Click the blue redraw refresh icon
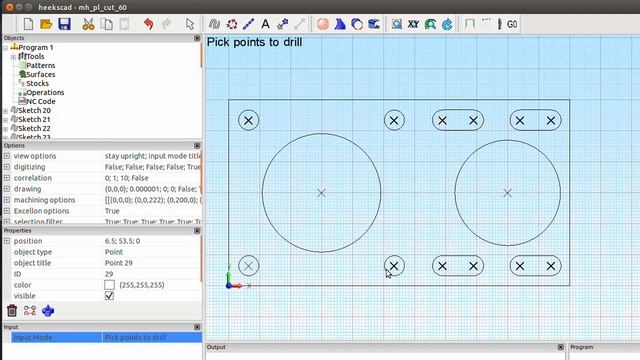This screenshot has width=640, height=360. coord(447,24)
